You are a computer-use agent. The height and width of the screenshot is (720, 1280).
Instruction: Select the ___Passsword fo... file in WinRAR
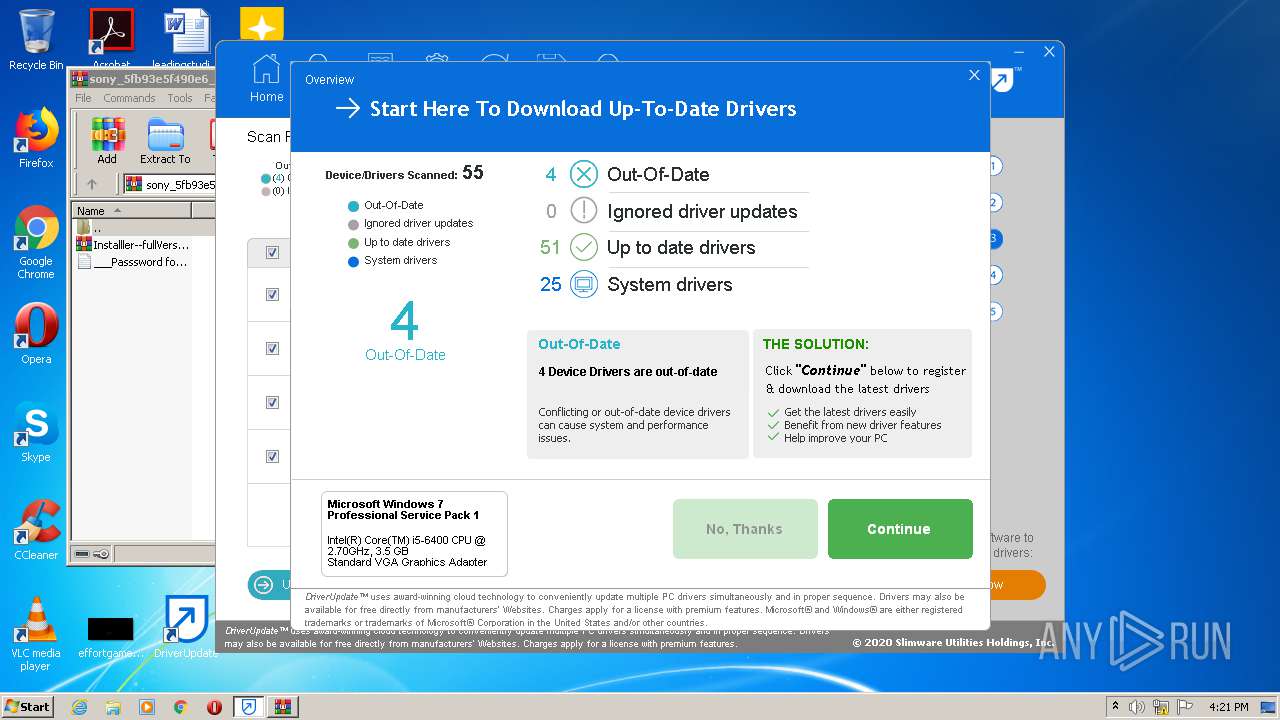tap(133, 262)
